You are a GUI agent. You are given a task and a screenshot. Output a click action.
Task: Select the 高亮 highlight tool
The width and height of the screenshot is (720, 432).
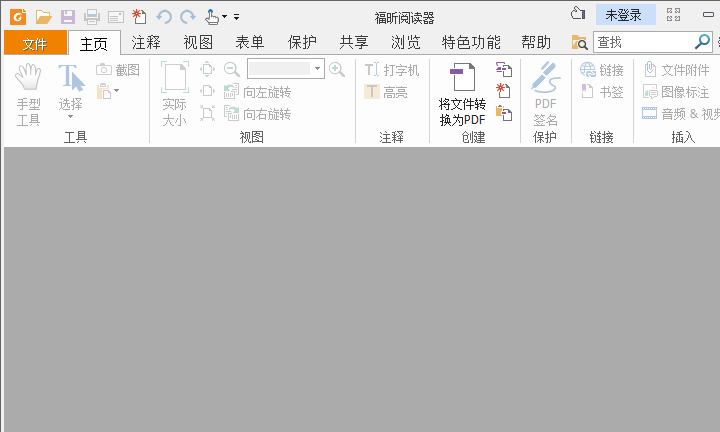pos(386,92)
